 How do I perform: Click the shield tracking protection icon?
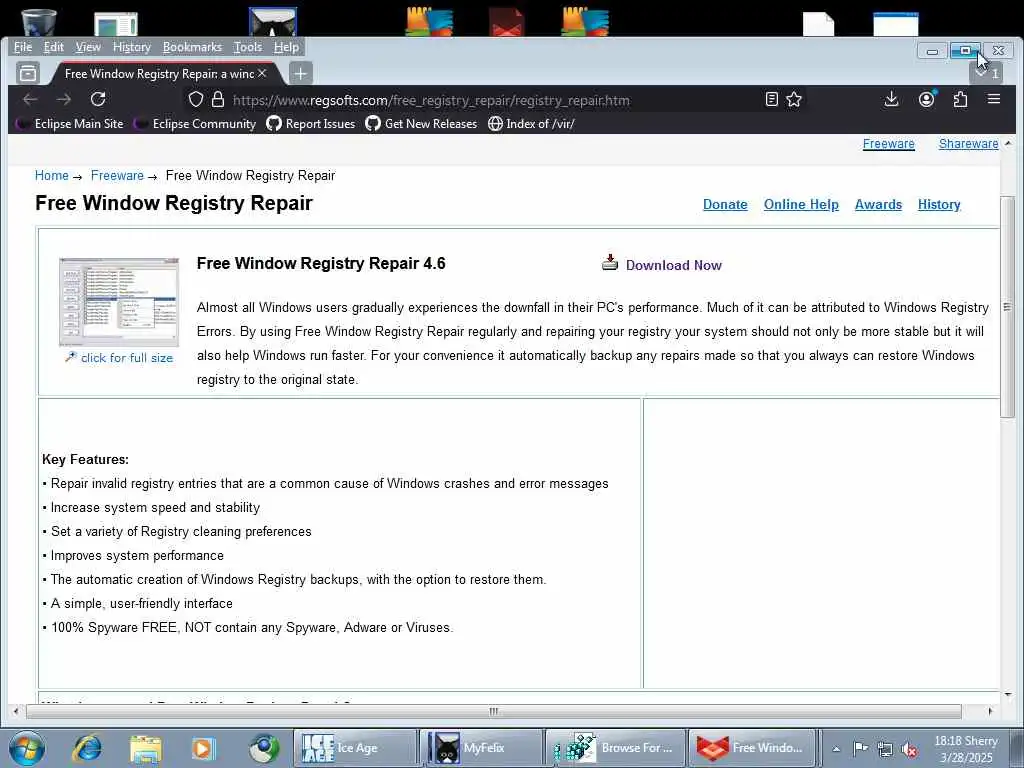[196, 99]
